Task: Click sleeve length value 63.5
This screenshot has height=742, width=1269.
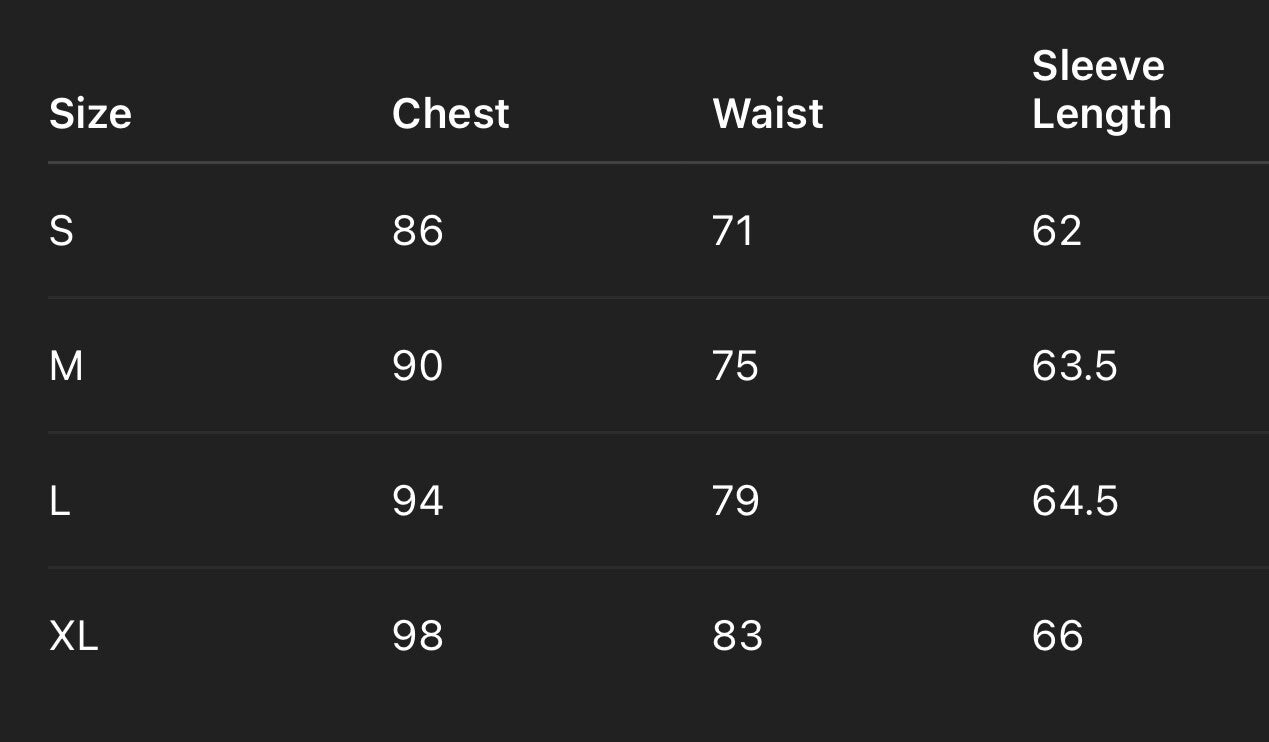Action: (x=1074, y=366)
